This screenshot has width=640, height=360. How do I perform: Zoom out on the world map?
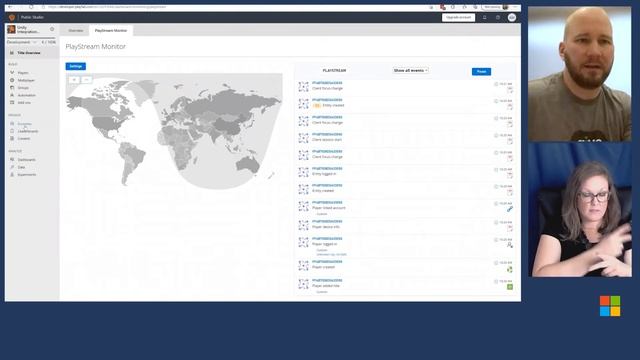click(87, 80)
